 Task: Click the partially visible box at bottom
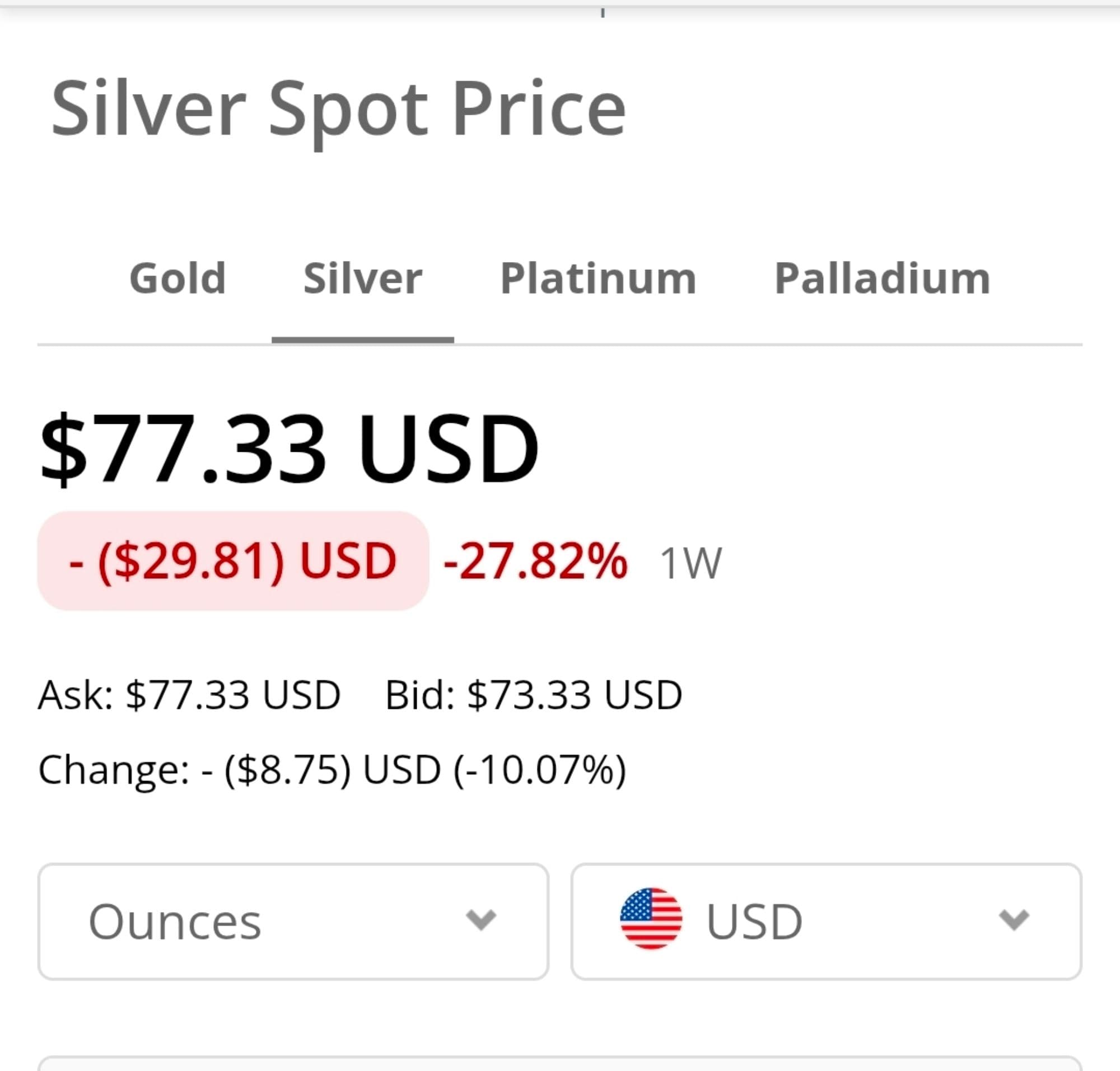[559, 1064]
